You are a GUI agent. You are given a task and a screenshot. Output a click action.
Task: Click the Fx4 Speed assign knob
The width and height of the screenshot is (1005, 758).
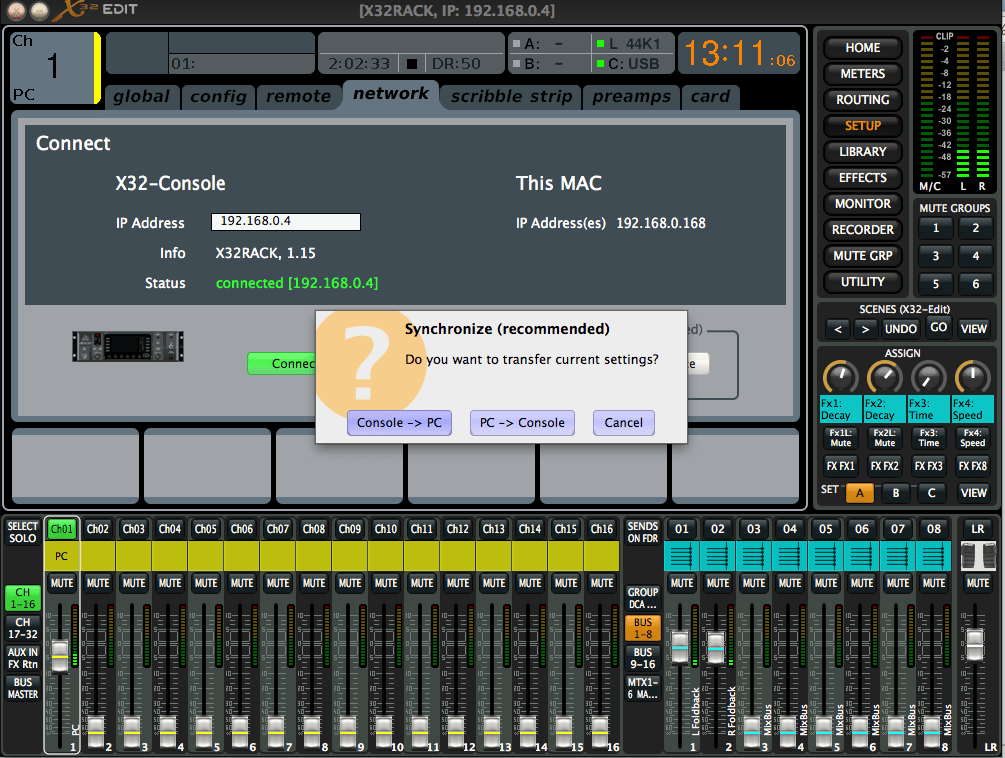click(972, 377)
